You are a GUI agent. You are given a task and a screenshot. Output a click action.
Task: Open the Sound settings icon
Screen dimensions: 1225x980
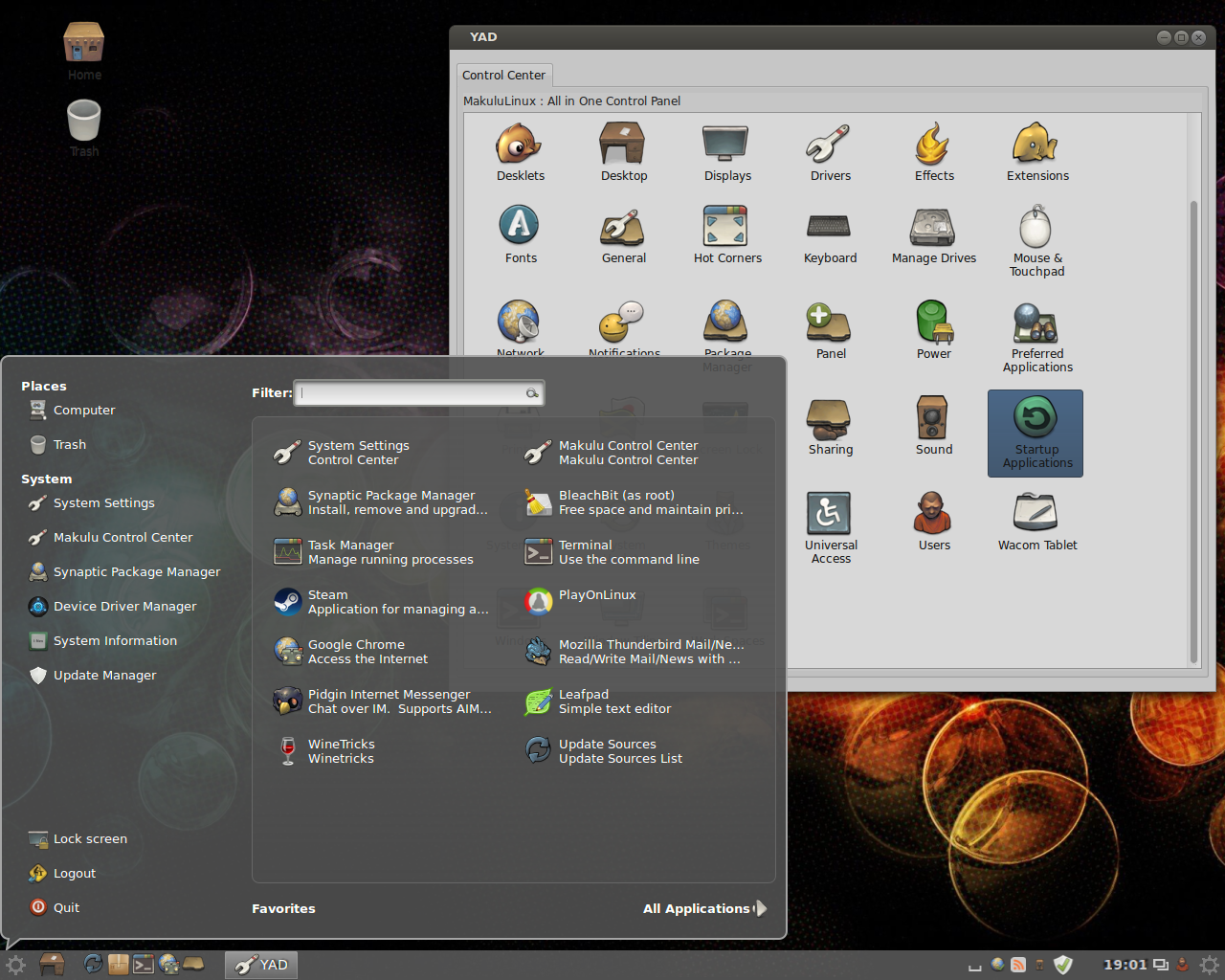(x=934, y=426)
